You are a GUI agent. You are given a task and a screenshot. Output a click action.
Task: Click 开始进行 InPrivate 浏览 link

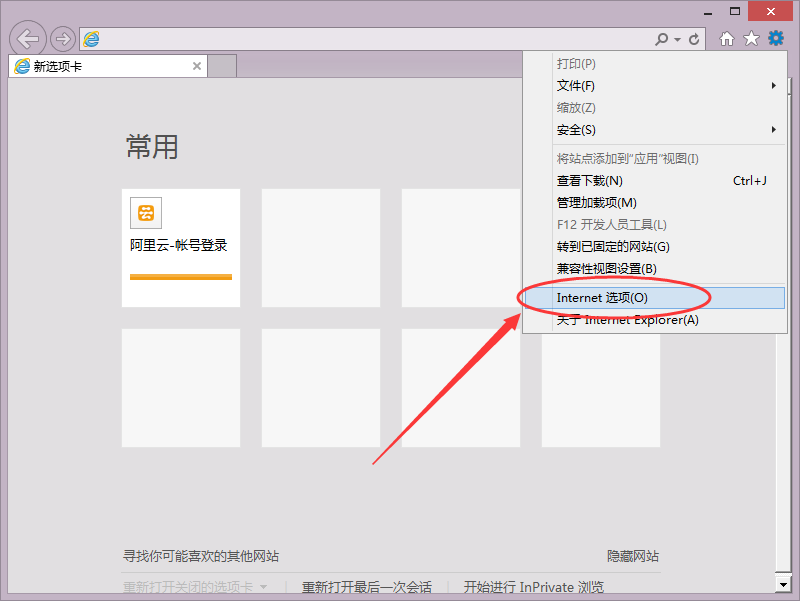[x=534, y=587]
